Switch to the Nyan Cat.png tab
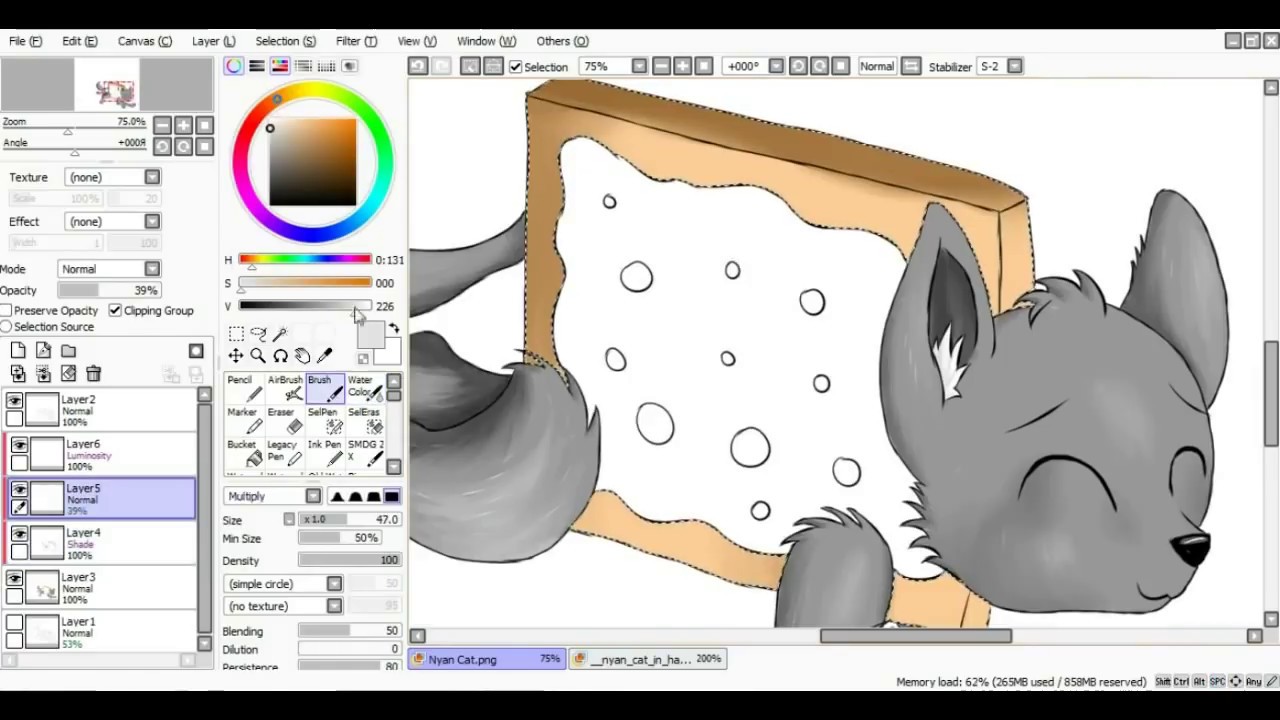1280x720 pixels. click(x=486, y=660)
